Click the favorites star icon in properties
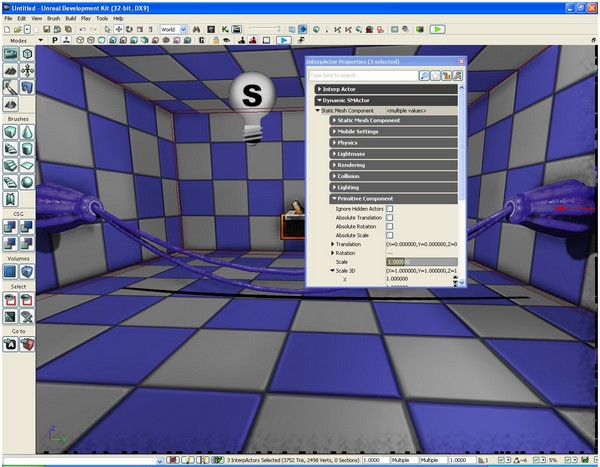Image resolution: width=600 pixels, height=467 pixels. pos(435,75)
